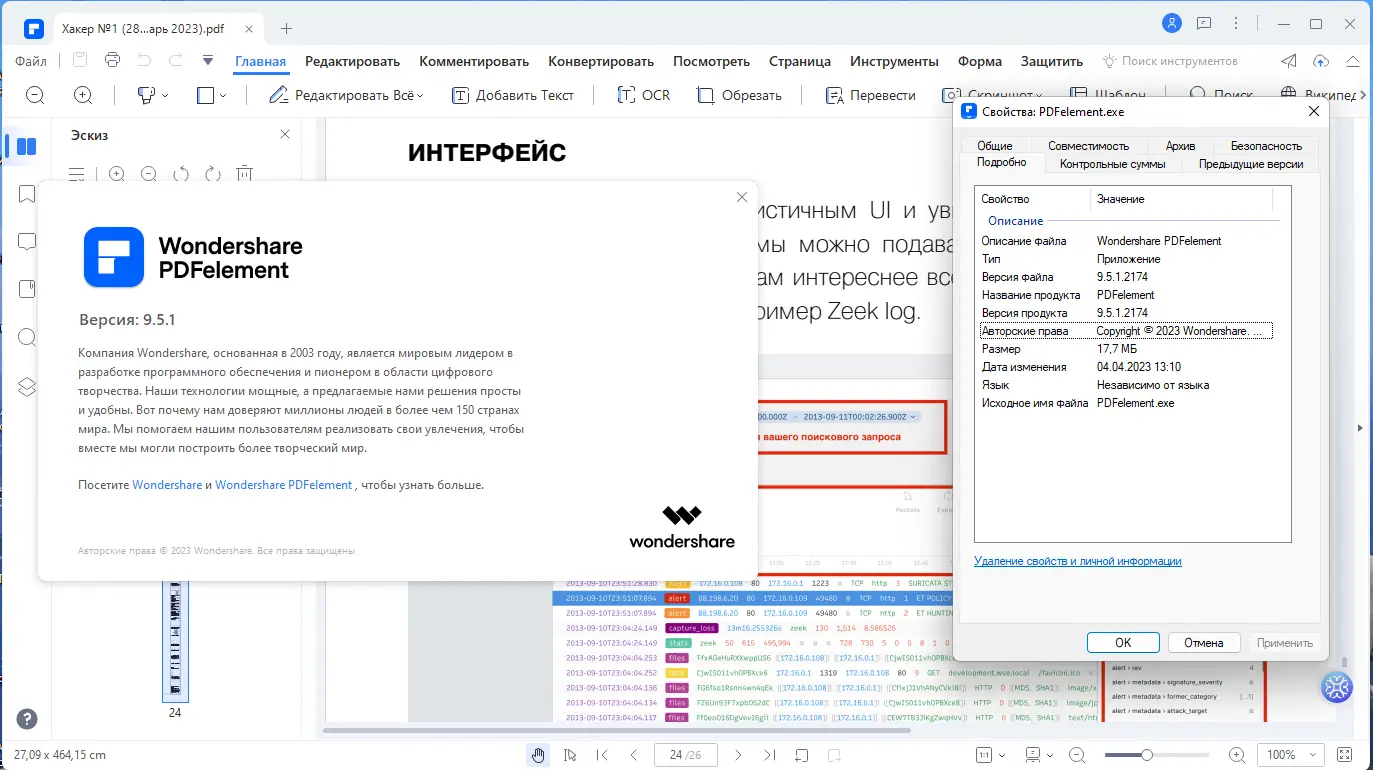Enlarge thumbnails in the Эскиз panel
The image size is (1373, 770).
pyautogui.click(x=117, y=174)
